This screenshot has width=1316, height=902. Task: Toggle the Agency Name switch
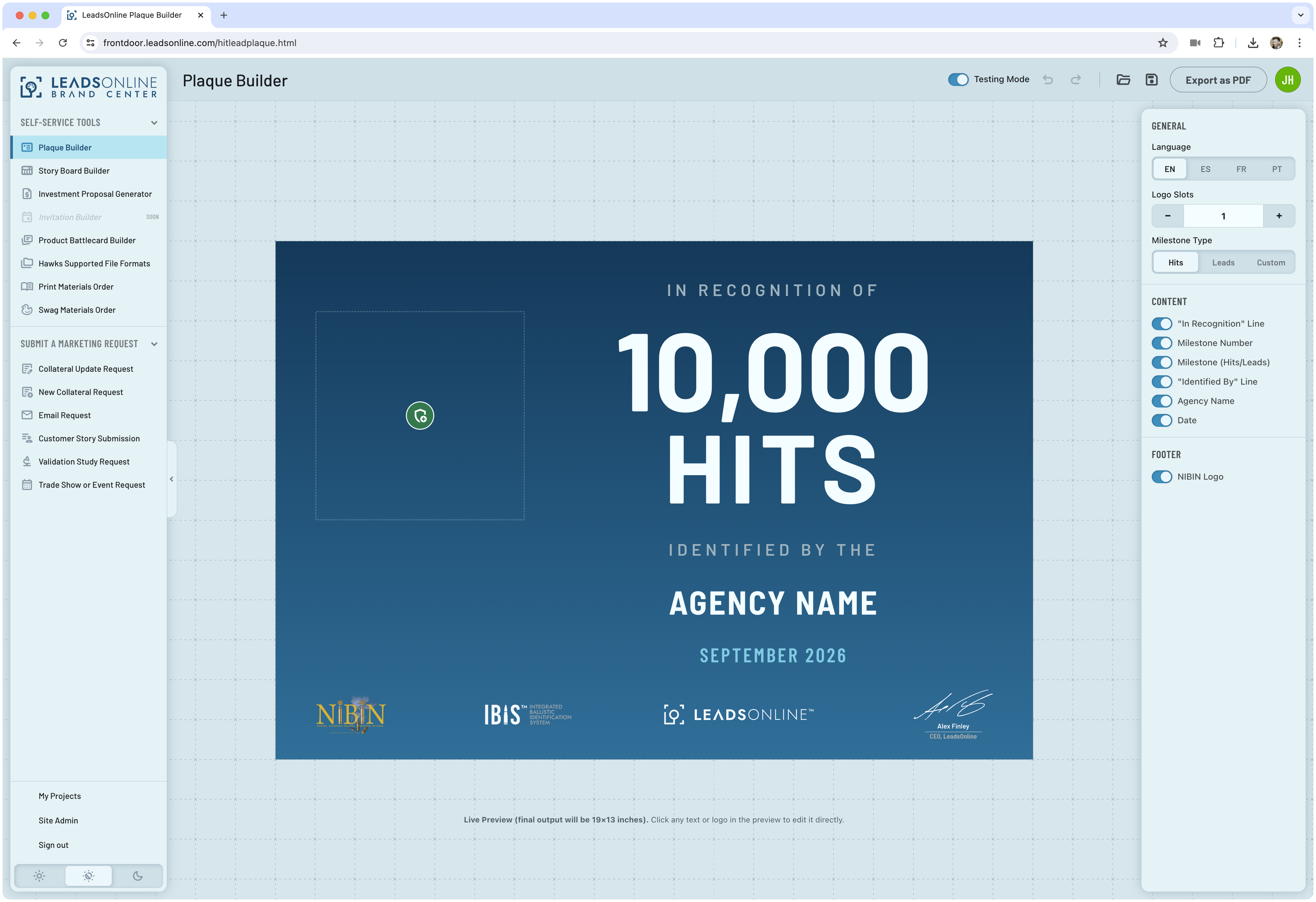pos(1161,401)
